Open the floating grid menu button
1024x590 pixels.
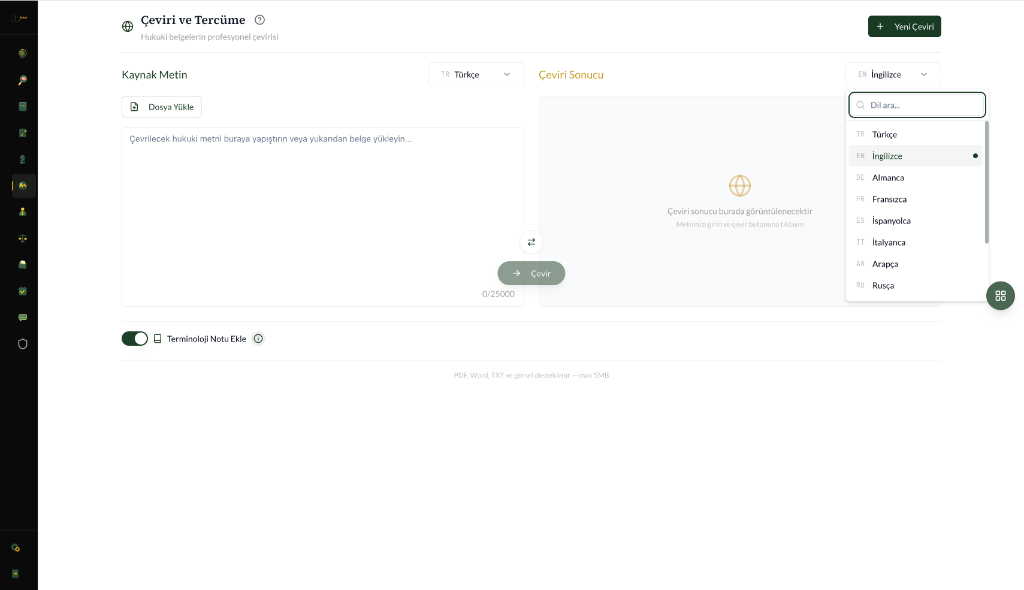[1000, 295]
